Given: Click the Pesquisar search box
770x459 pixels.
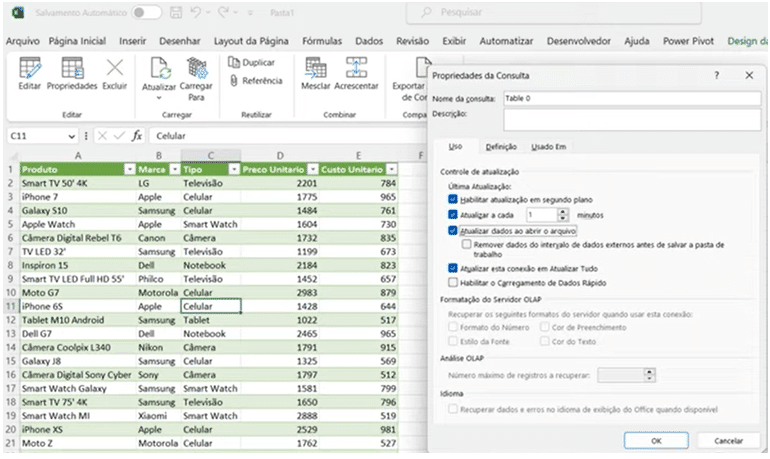Looking at the screenshot, I should point(553,12).
